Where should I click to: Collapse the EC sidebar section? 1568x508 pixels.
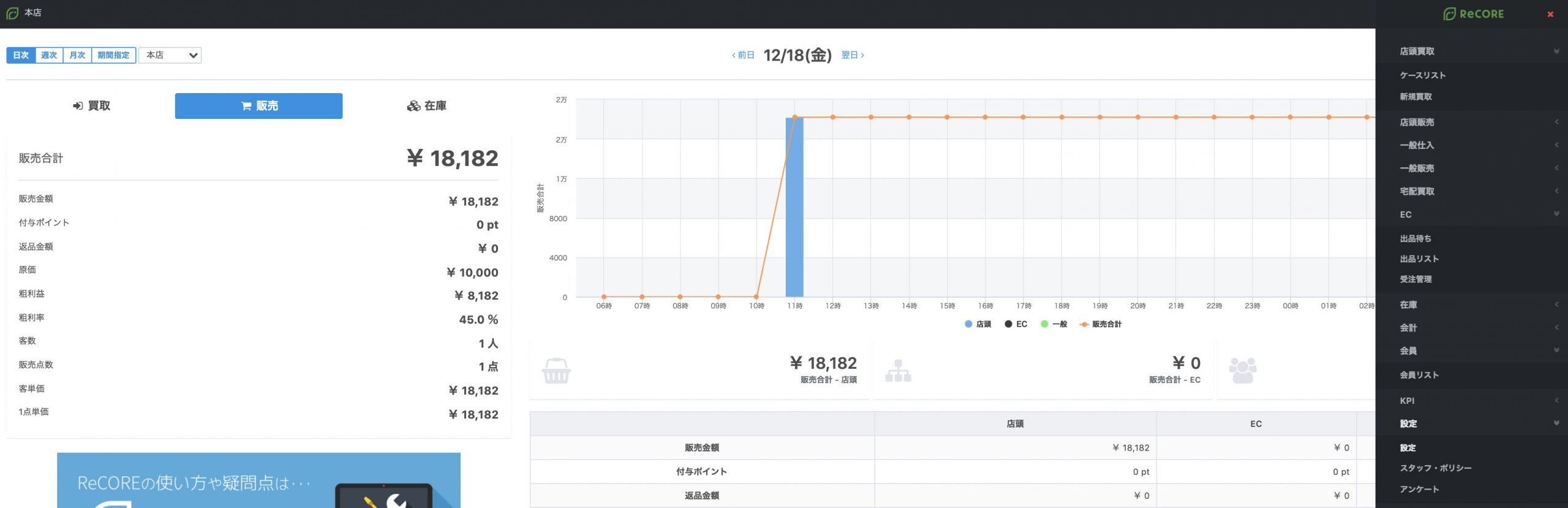point(1471,214)
